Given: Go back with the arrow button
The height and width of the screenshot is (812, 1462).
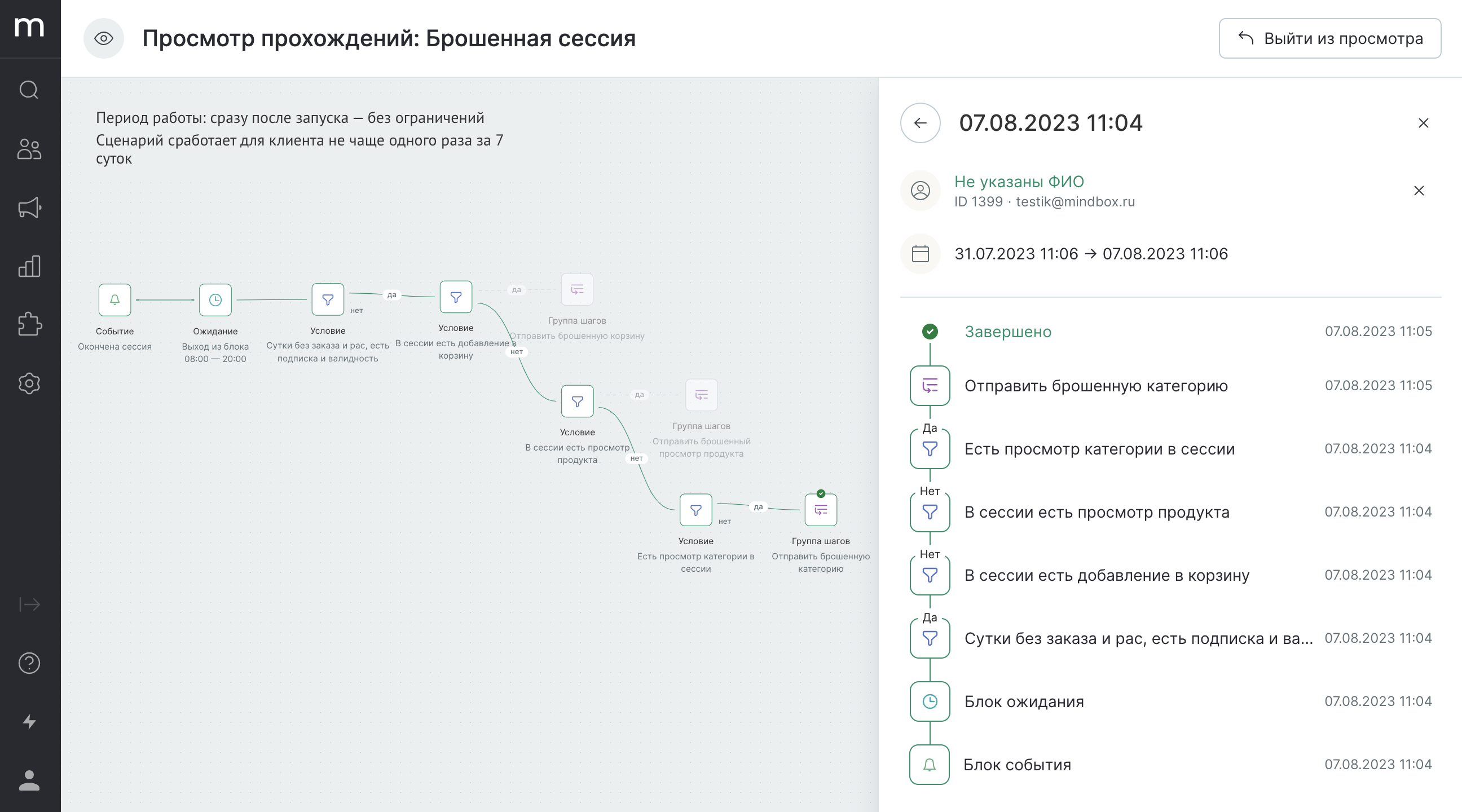Looking at the screenshot, I should point(921,123).
